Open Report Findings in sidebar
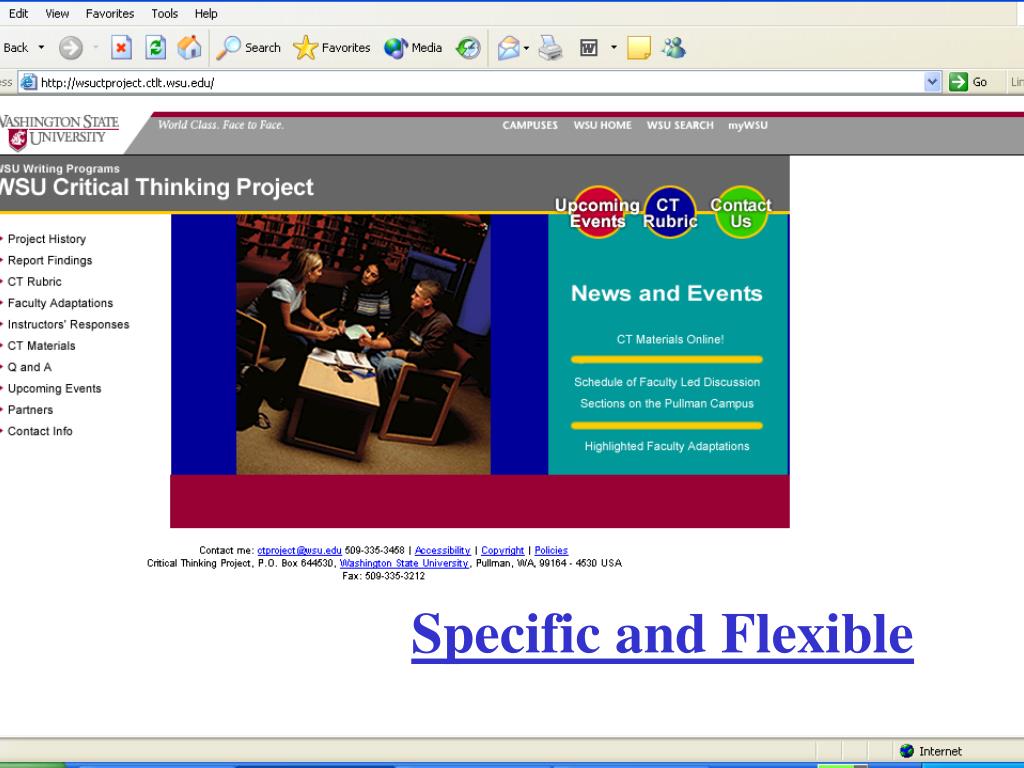The height and width of the screenshot is (768, 1024). click(50, 261)
